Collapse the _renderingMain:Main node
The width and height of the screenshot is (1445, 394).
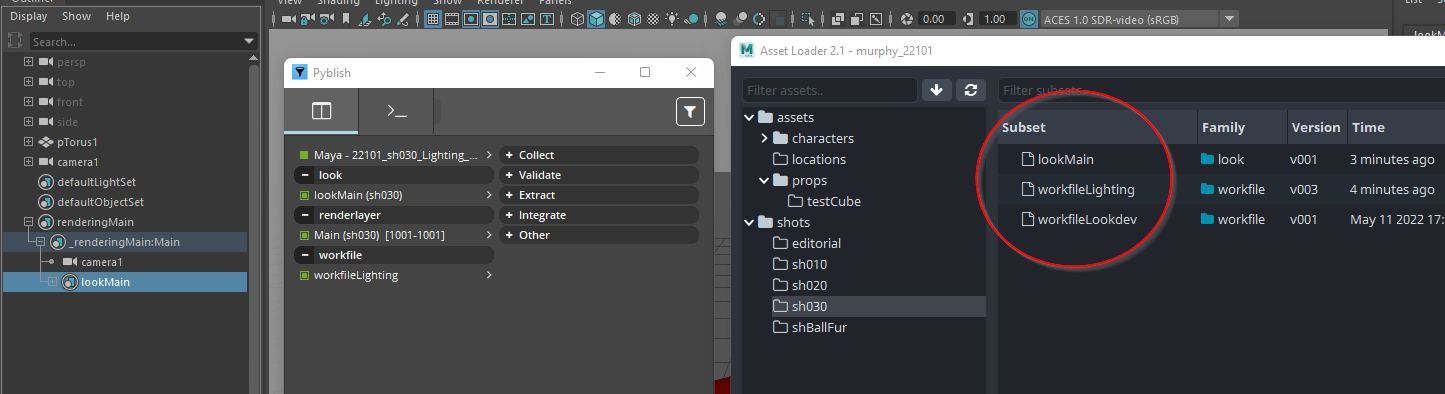pos(39,242)
